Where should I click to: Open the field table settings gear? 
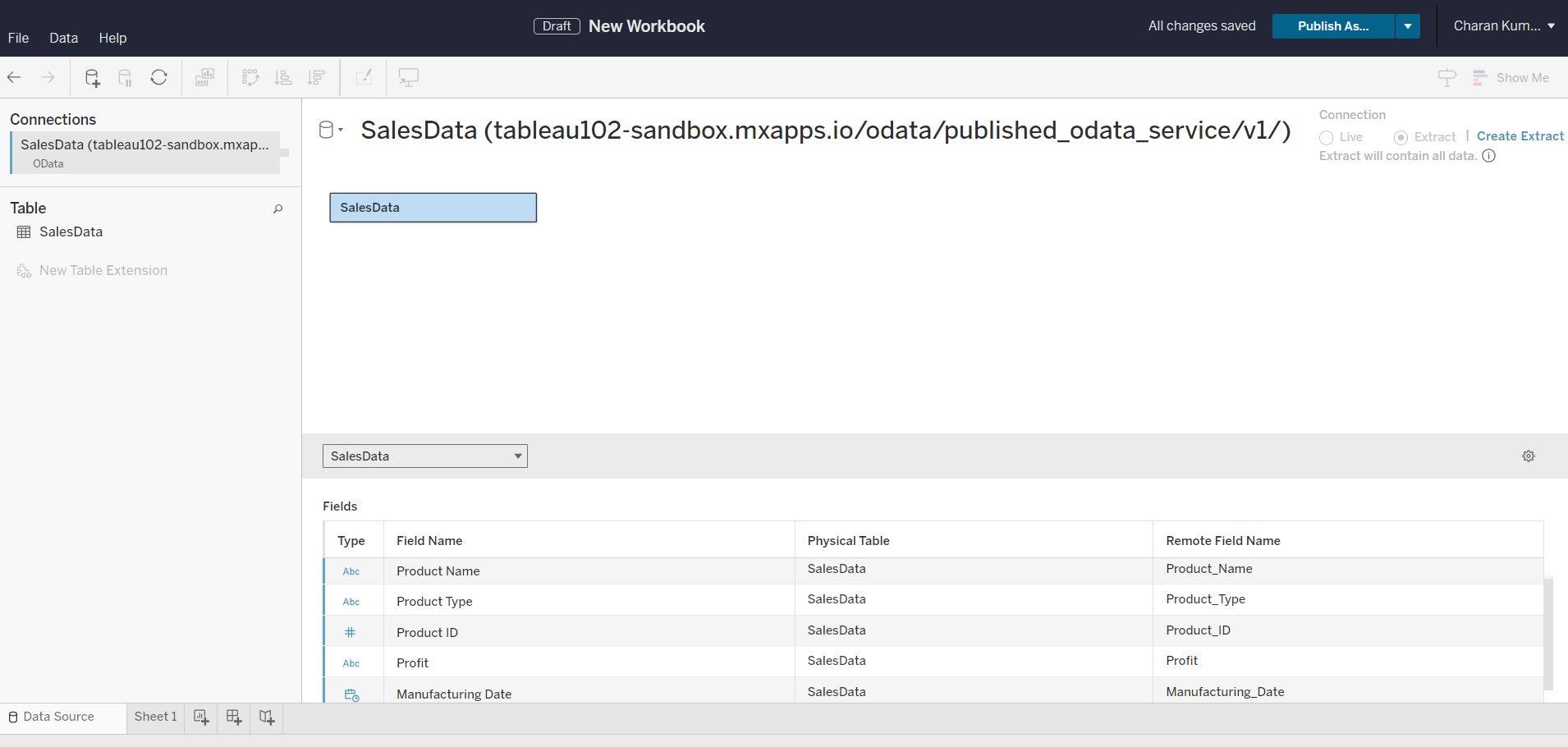[x=1528, y=456]
